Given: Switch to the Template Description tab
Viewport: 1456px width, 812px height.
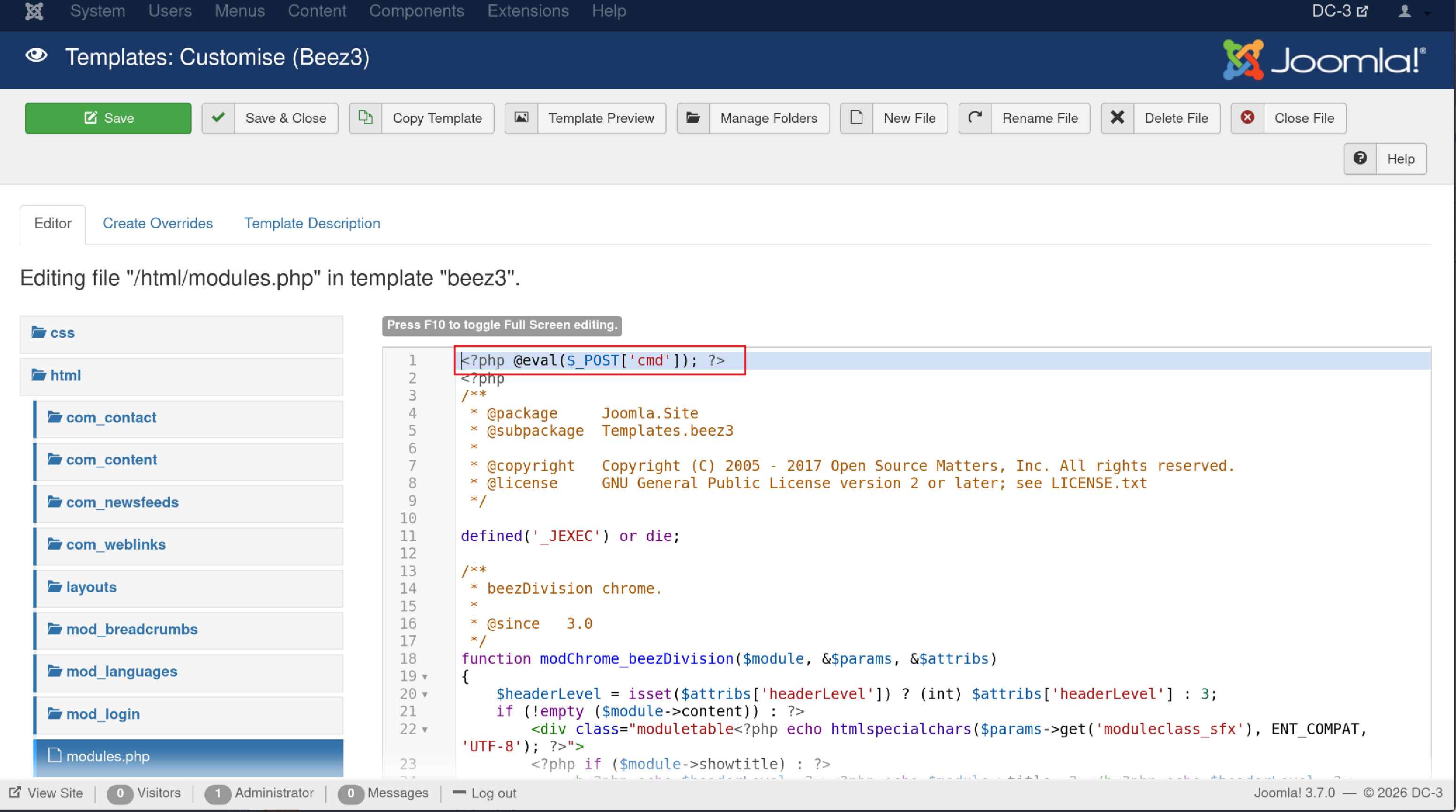Looking at the screenshot, I should [312, 224].
